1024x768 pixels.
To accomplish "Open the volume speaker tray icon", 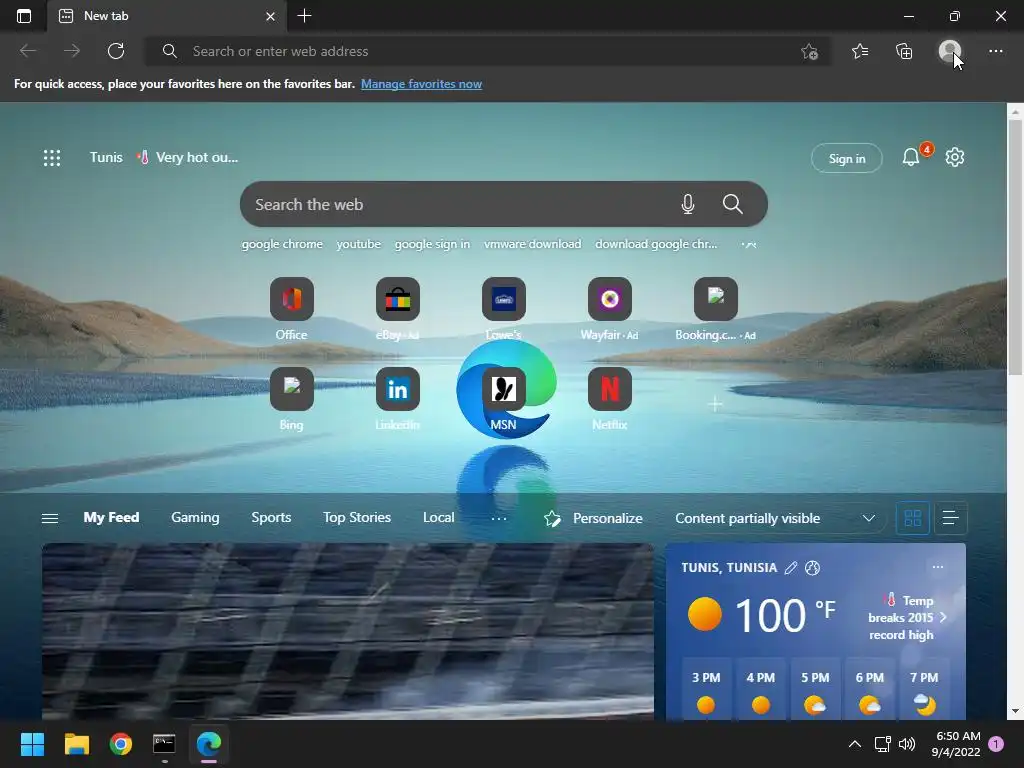I will (x=906, y=744).
